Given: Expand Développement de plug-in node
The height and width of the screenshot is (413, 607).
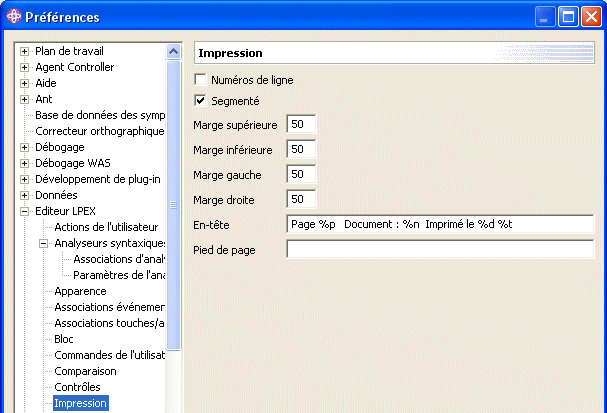Looking at the screenshot, I should pos(24,179).
